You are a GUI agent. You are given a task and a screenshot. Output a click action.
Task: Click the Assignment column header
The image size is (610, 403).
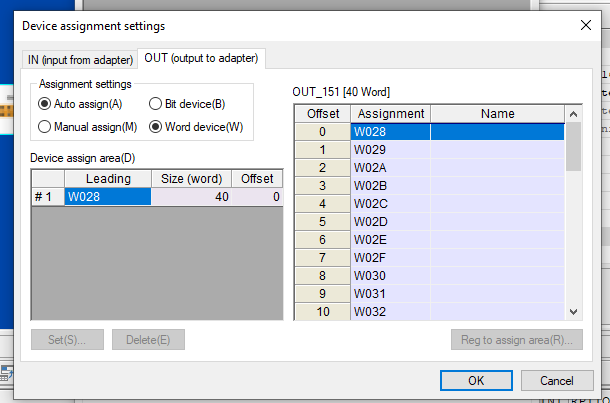point(391,114)
